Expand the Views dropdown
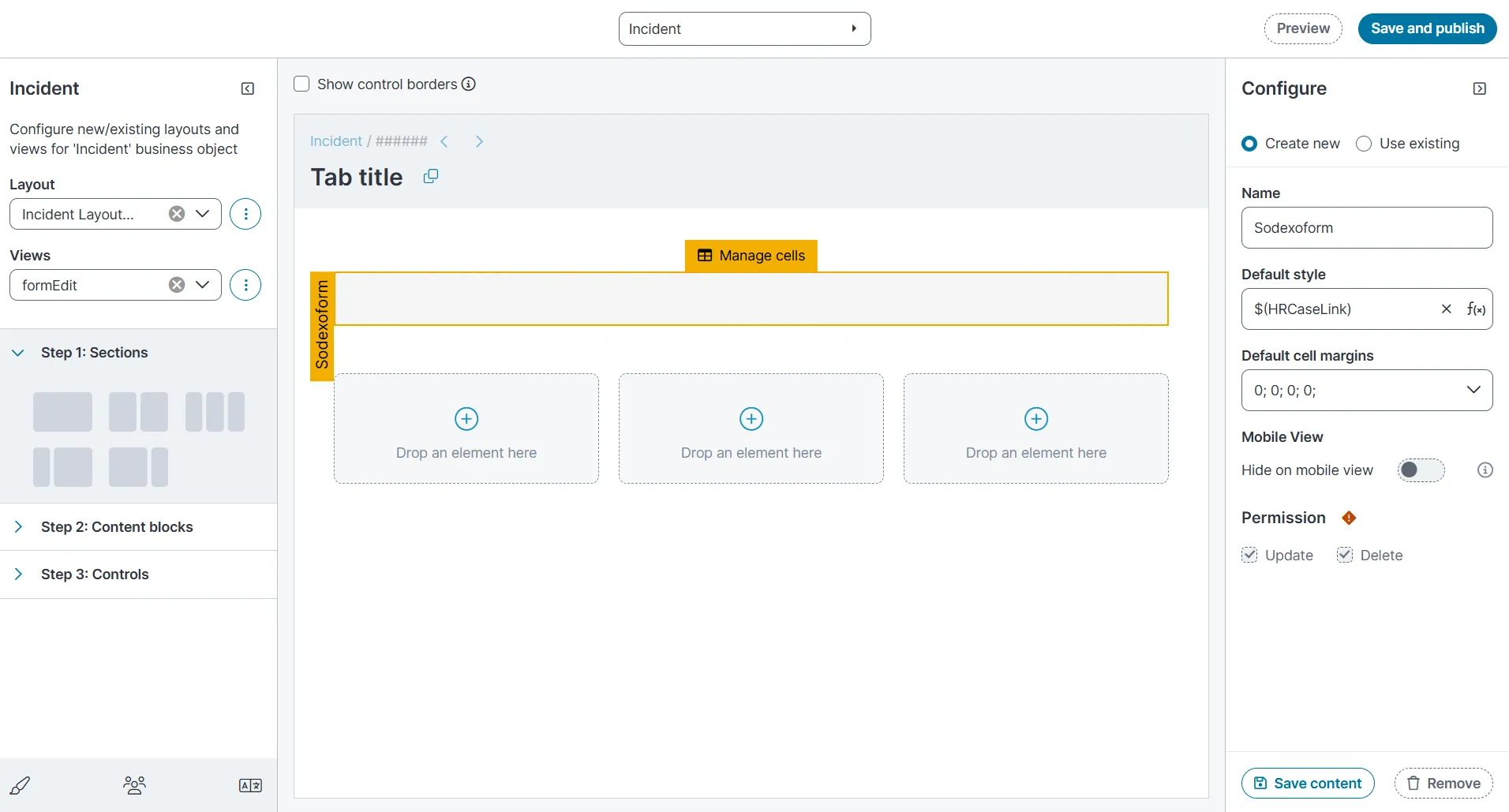 (x=203, y=285)
